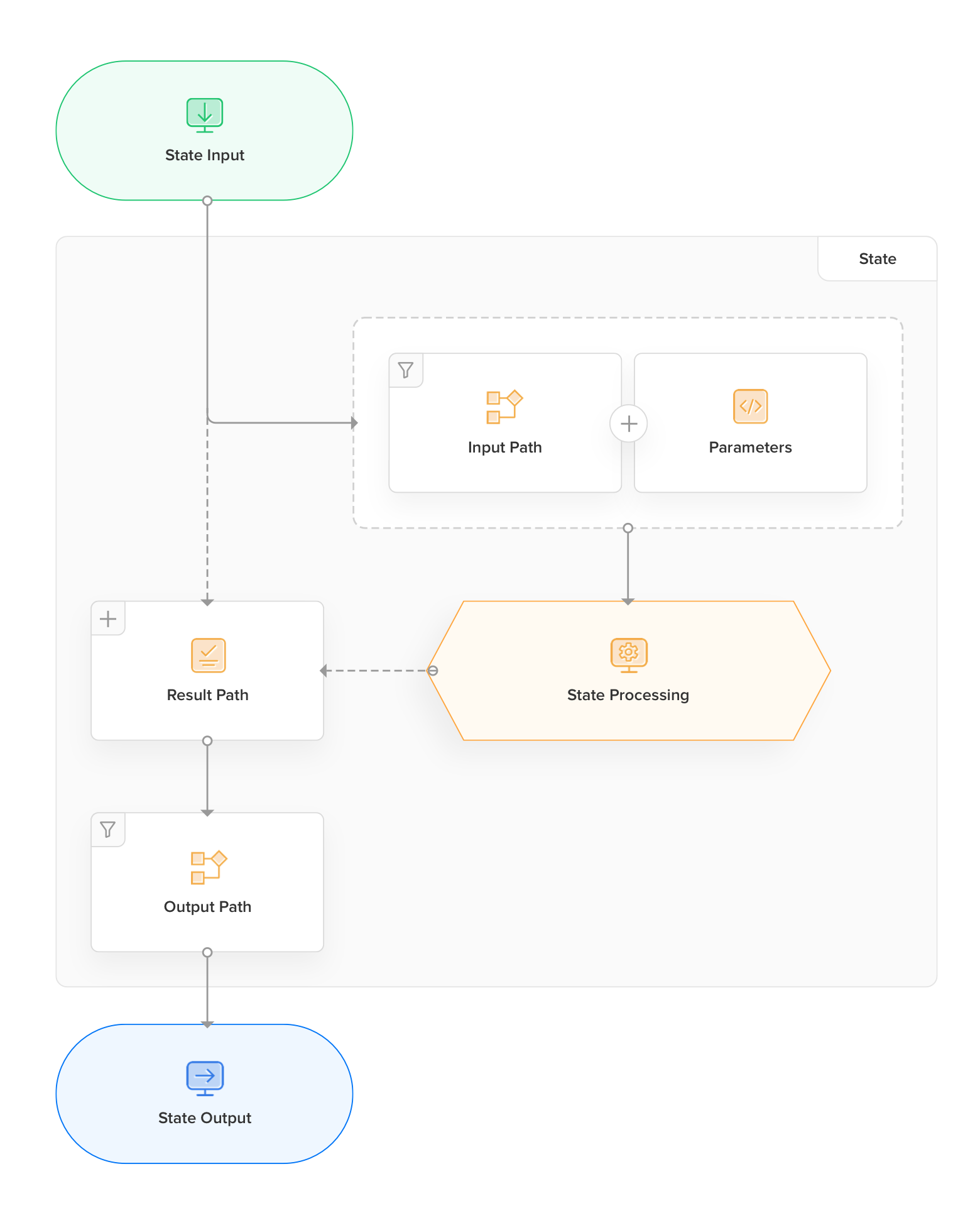Click the State Input label text
The height and width of the screenshot is (1213, 980).
pyautogui.click(x=205, y=155)
